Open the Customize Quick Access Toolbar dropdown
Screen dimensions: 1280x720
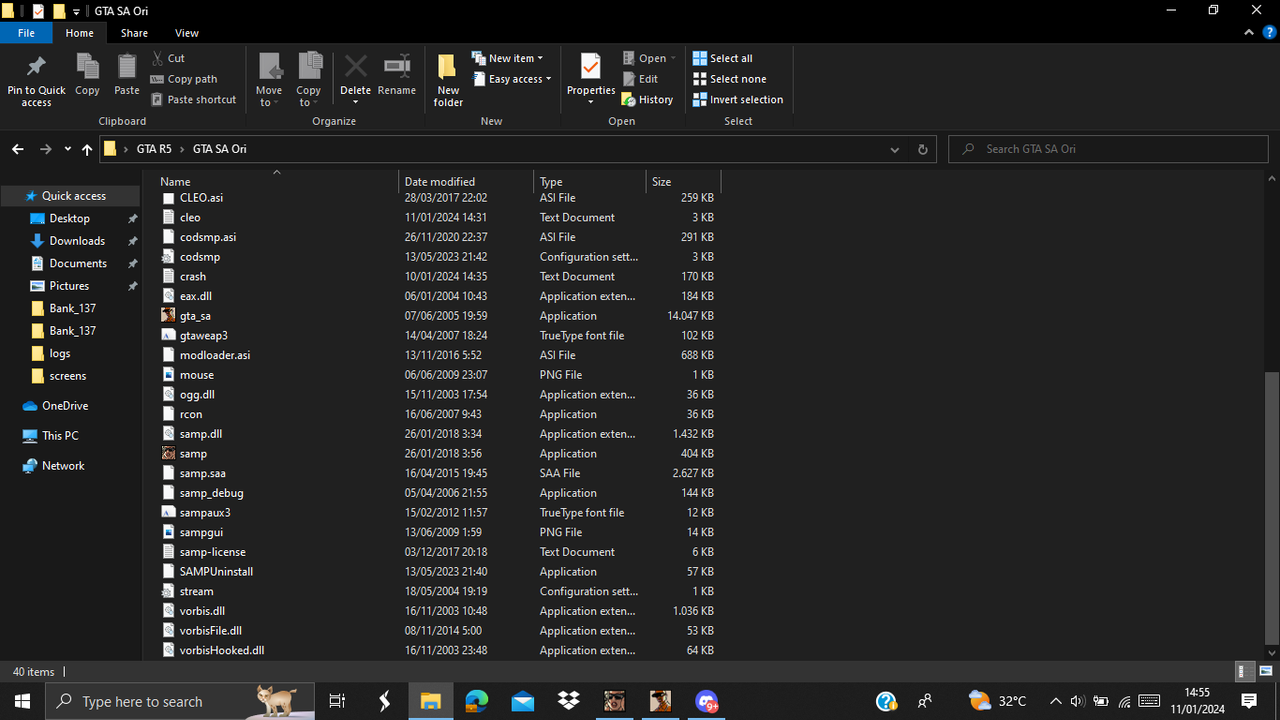point(76,12)
